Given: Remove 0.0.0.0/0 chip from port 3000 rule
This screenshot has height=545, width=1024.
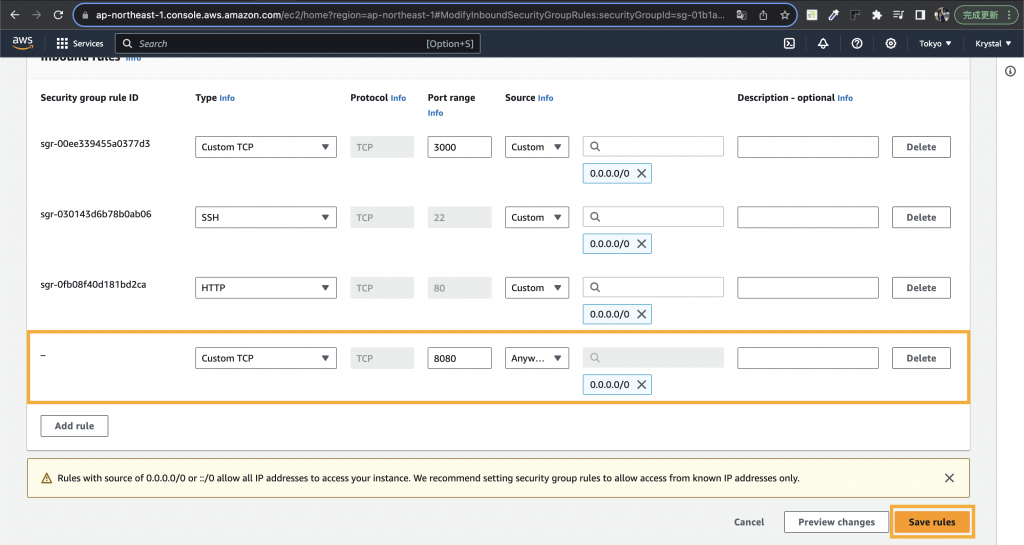Looking at the screenshot, I should (x=641, y=173).
